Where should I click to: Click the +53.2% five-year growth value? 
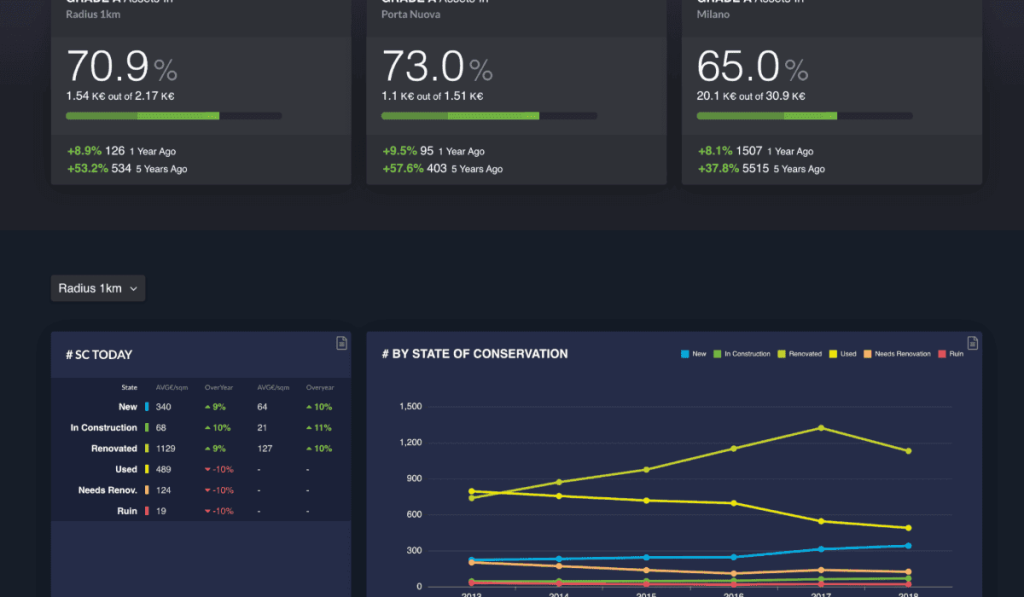pos(87,169)
